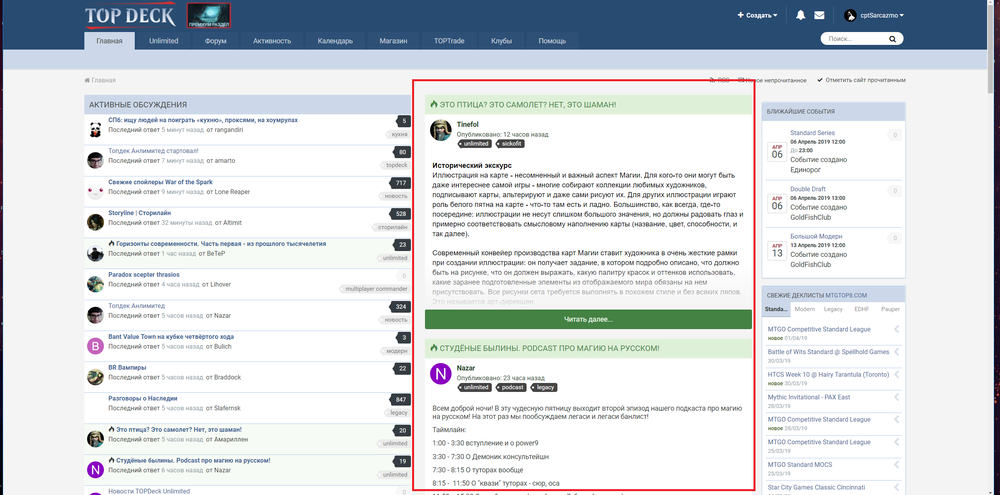1000x495 pixels.
Task: Switch to the Modern decklists tab
Action: (804, 310)
